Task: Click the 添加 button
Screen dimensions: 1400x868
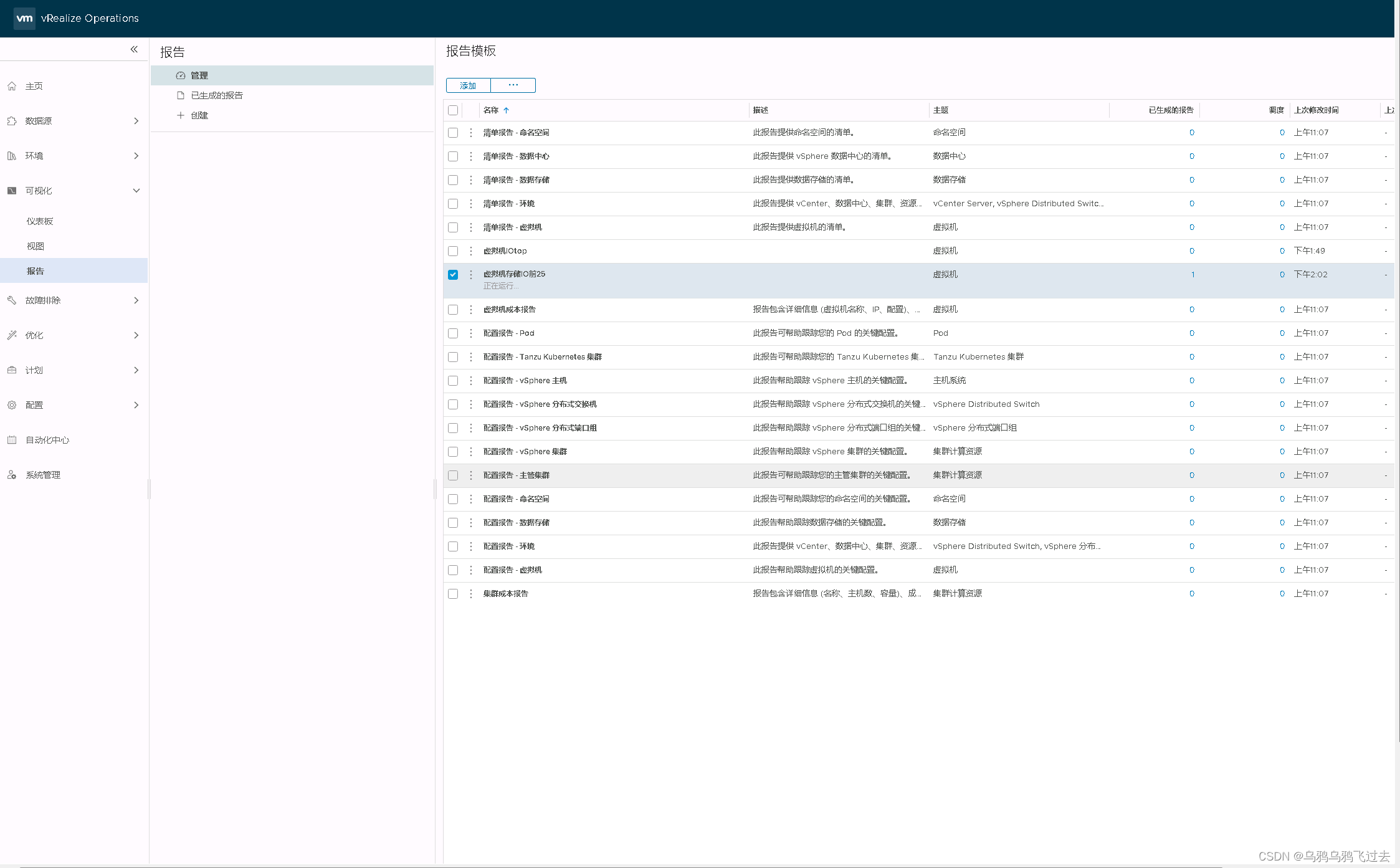Action: coord(468,85)
